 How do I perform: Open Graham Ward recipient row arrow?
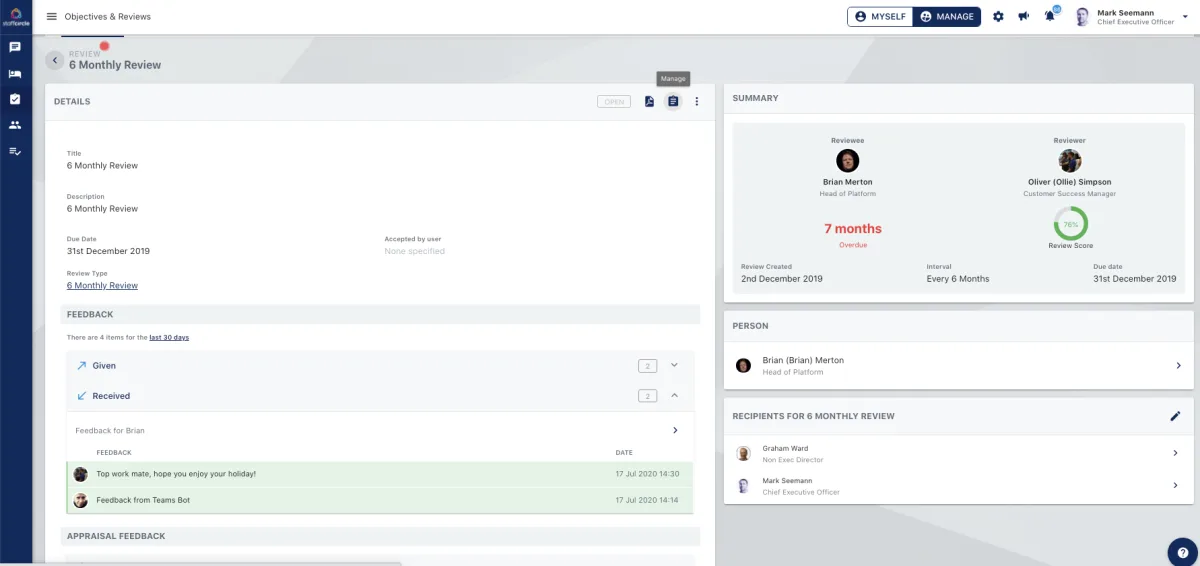[1175, 453]
